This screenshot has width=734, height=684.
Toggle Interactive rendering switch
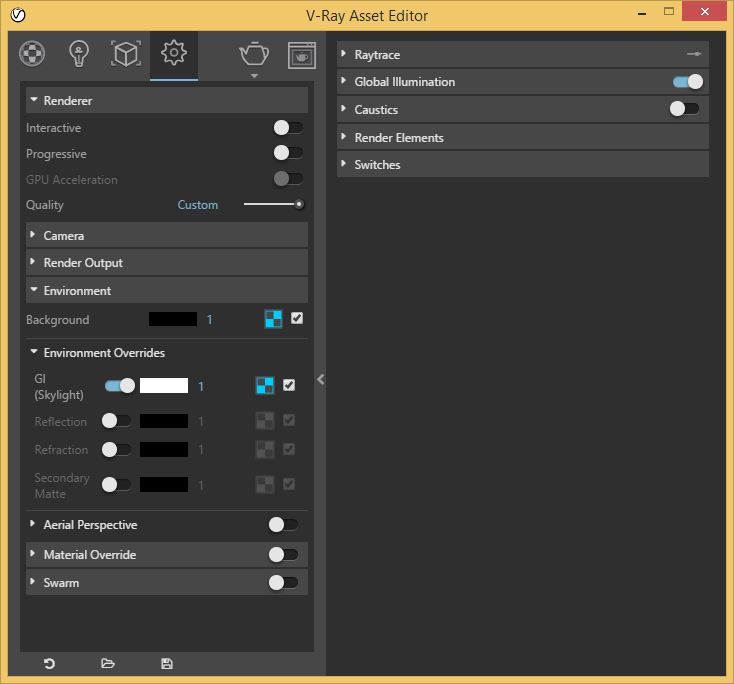click(x=288, y=127)
